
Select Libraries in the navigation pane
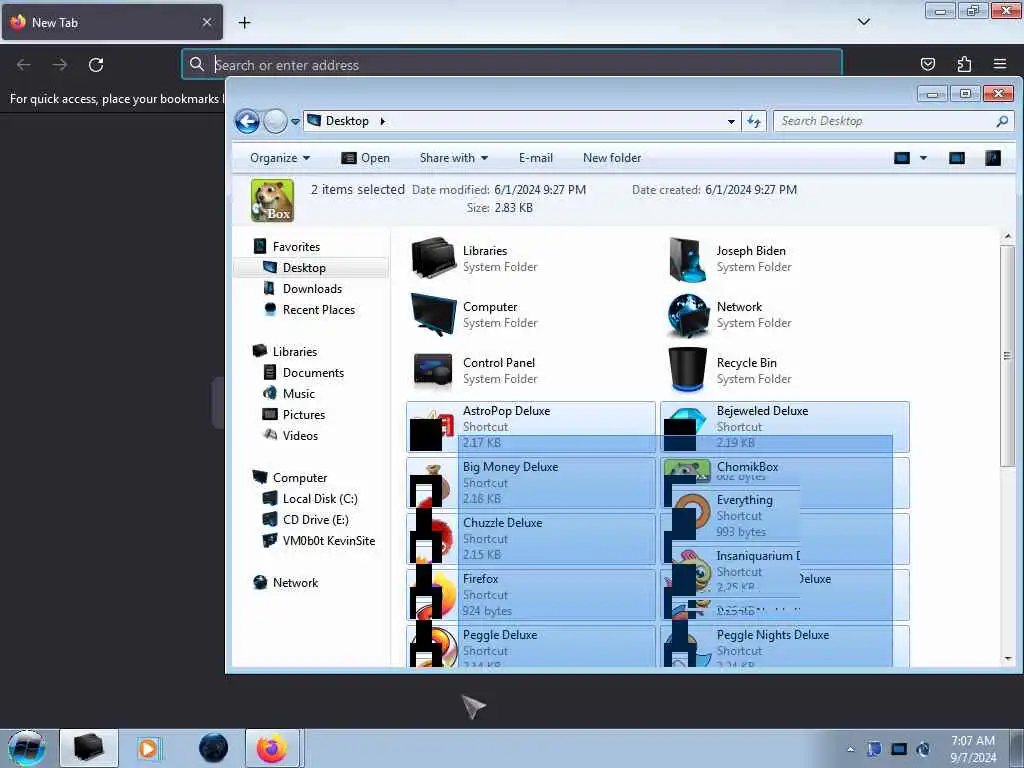coord(295,351)
